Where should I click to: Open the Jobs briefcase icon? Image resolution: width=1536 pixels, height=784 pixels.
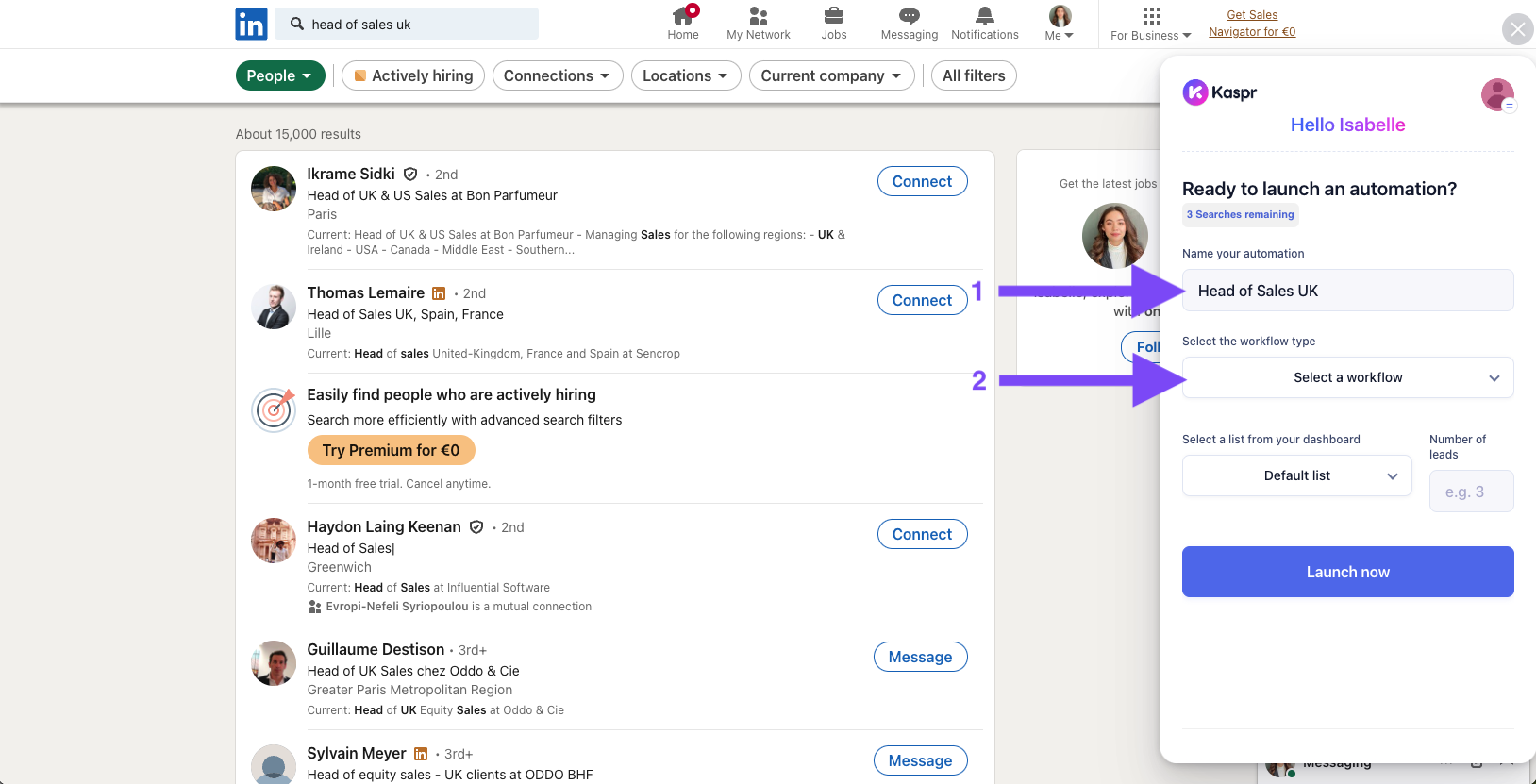[834, 16]
